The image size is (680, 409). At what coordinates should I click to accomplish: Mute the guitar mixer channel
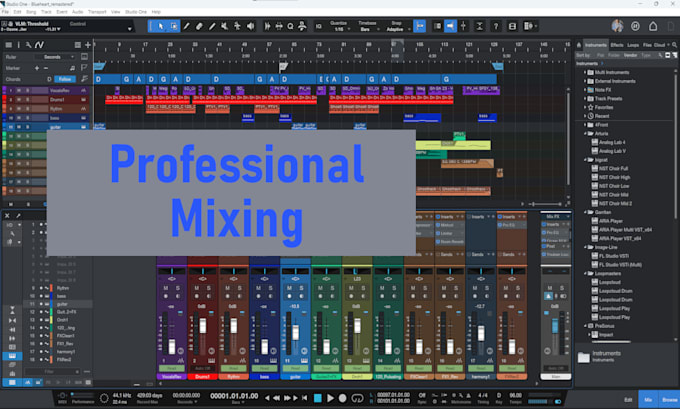[289, 288]
